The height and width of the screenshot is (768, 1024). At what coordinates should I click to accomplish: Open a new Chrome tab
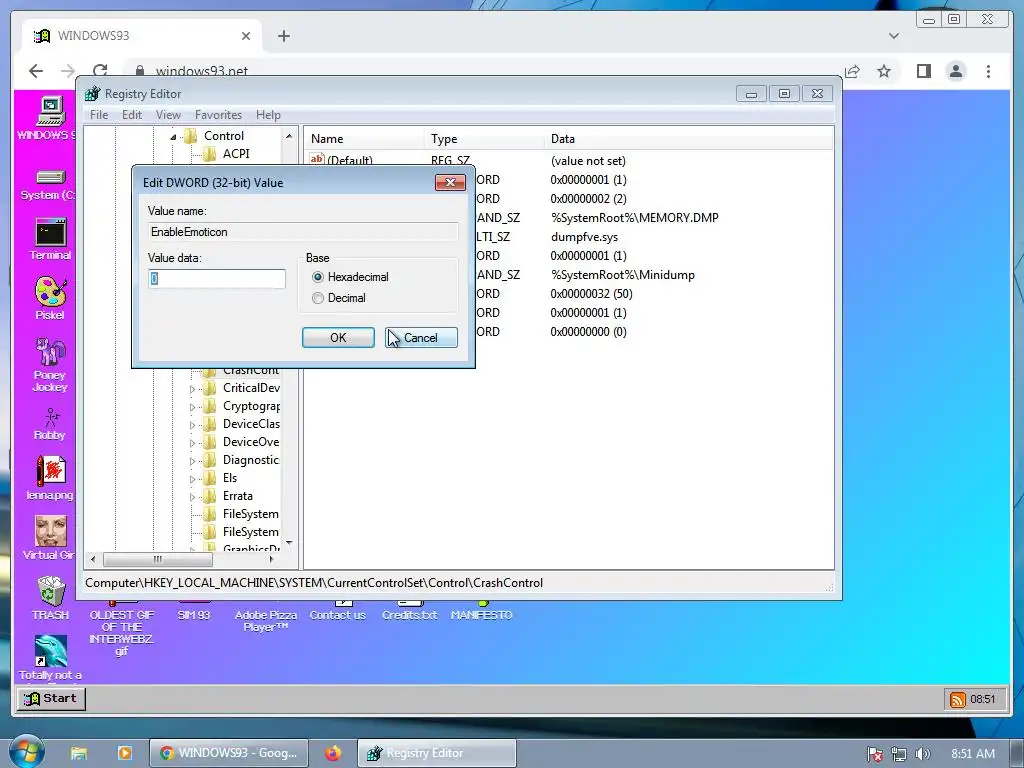point(283,36)
